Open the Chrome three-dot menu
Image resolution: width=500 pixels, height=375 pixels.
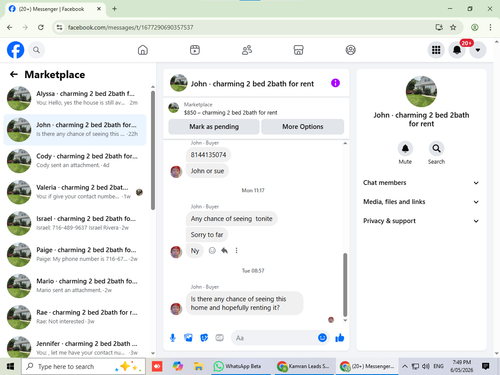click(490, 27)
